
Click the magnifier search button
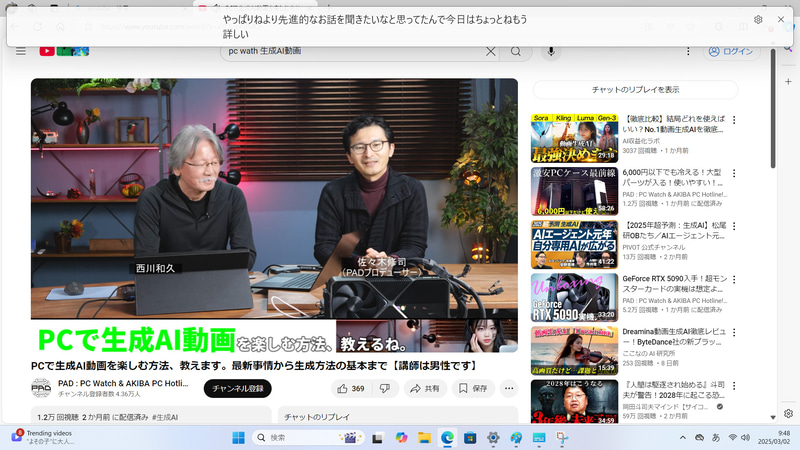pyautogui.click(x=516, y=52)
